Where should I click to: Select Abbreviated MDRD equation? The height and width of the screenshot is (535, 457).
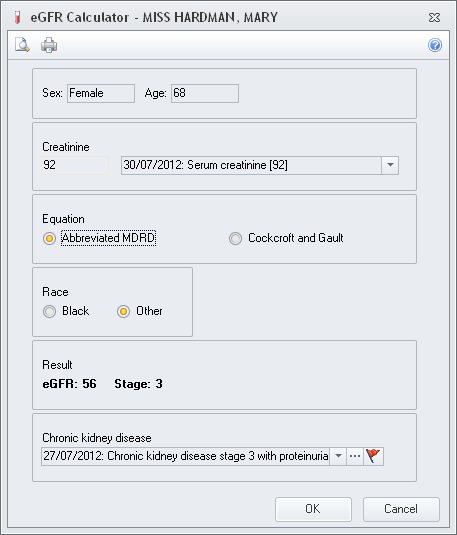point(49,238)
